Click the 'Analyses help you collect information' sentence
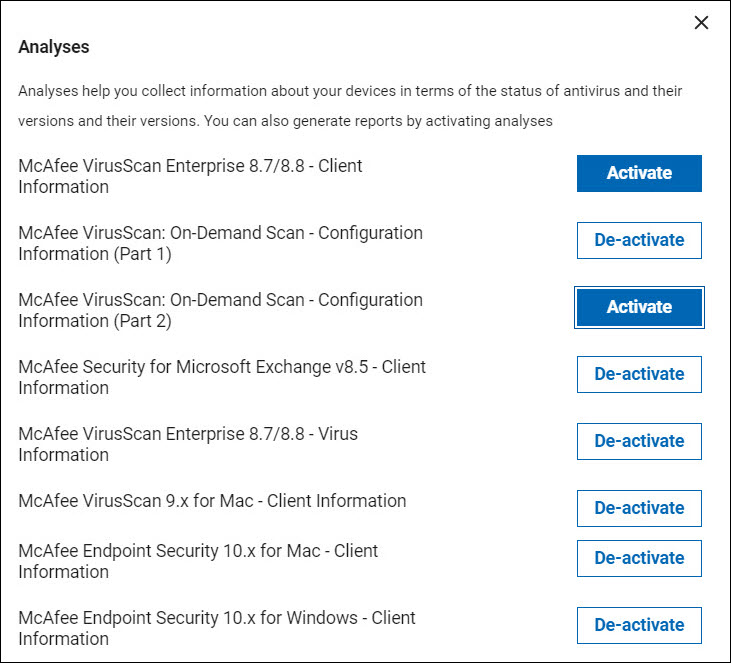 tap(350, 91)
